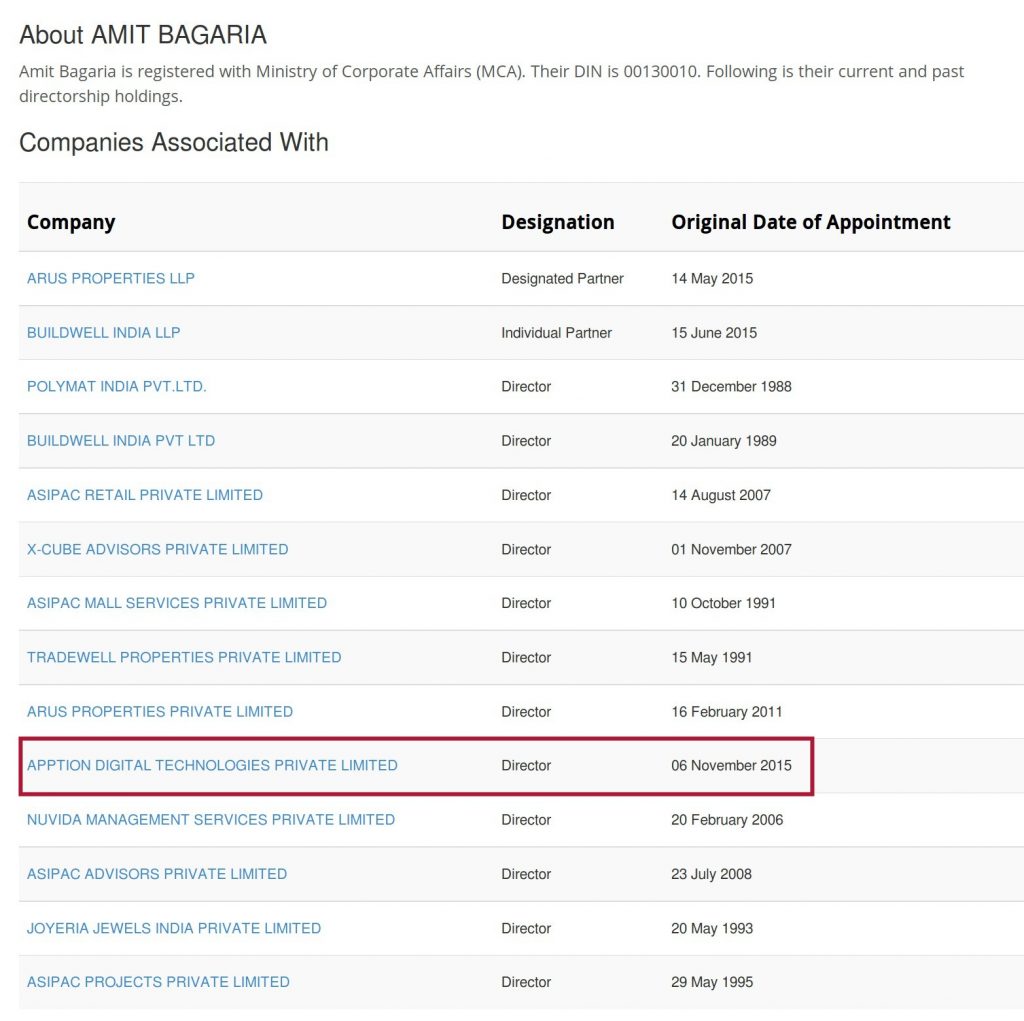Click the date '01 November 2007'
This screenshot has width=1024, height=1021.
[731, 549]
